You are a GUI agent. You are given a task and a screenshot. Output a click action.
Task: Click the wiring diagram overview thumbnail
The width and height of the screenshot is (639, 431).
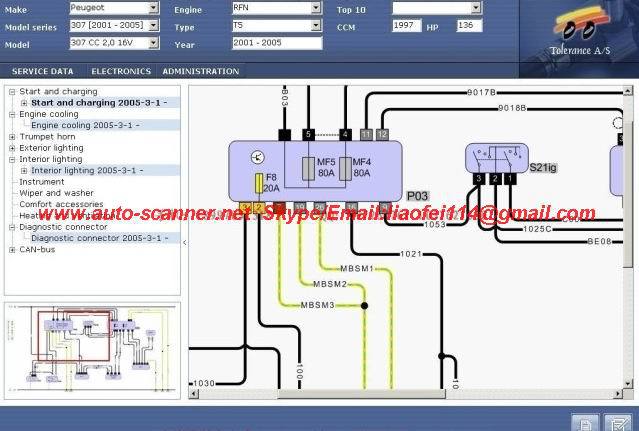[x=92, y=350]
